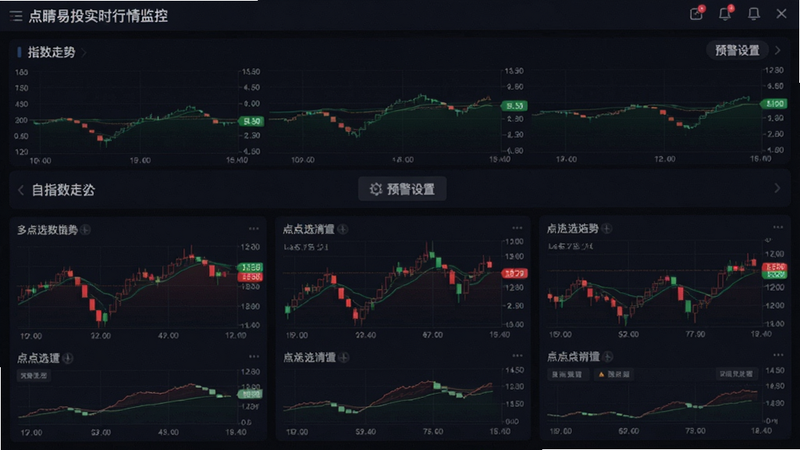Screen dimensions: 800x450
Task: Click the green price label on first index chart
Action: coord(252,121)
